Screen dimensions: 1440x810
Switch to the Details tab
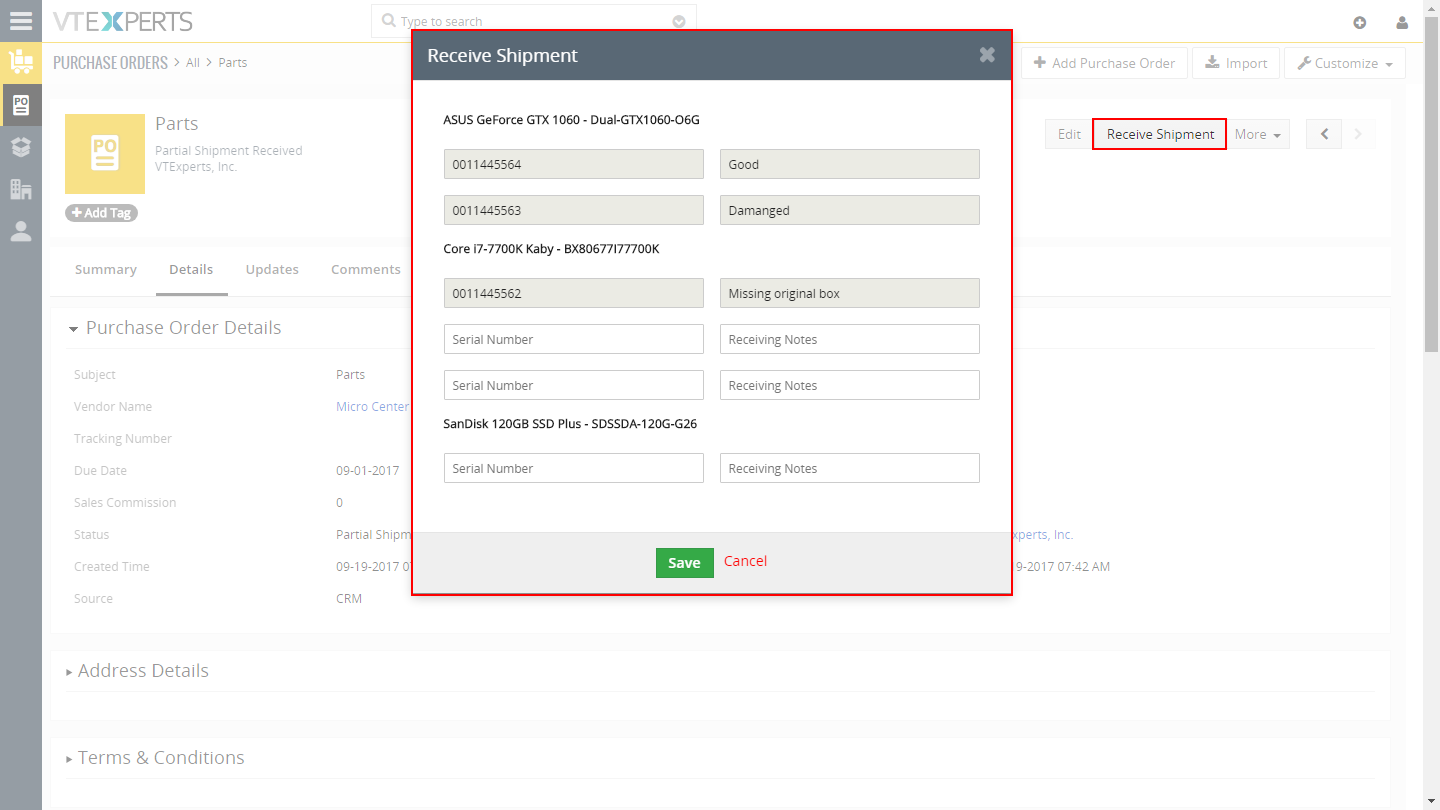191,270
